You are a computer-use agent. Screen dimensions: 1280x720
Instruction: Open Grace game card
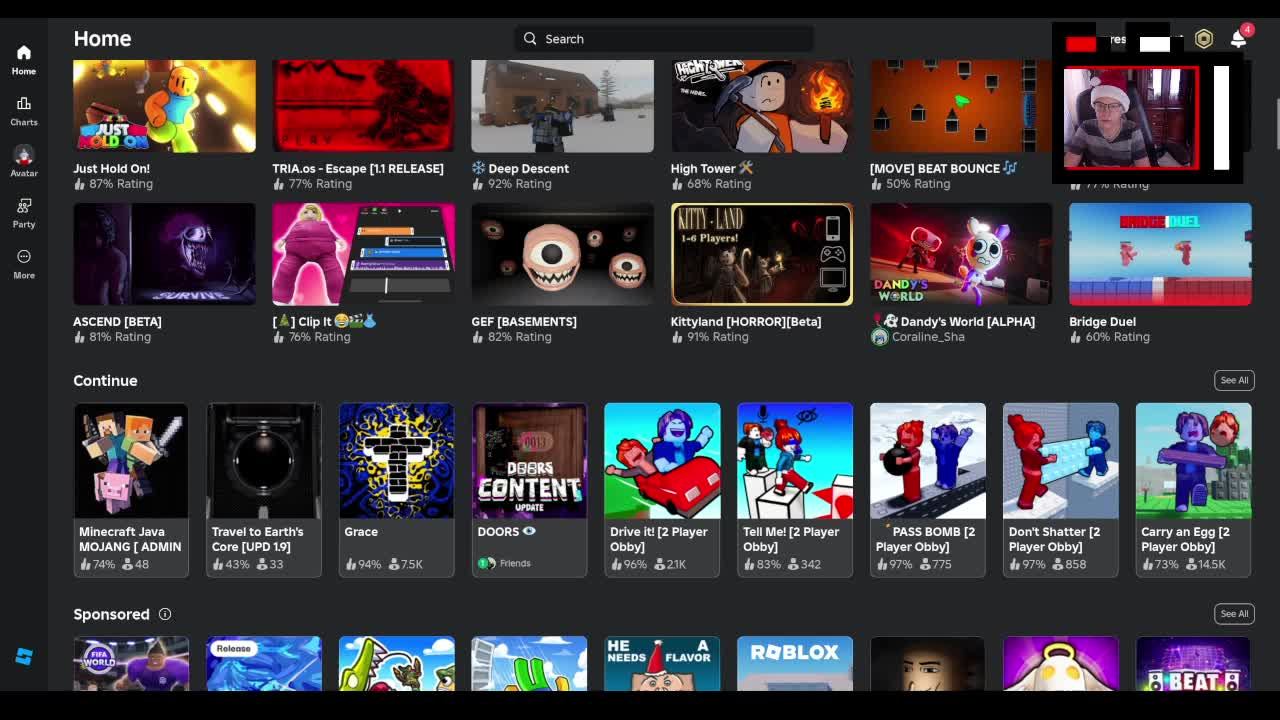[396, 490]
